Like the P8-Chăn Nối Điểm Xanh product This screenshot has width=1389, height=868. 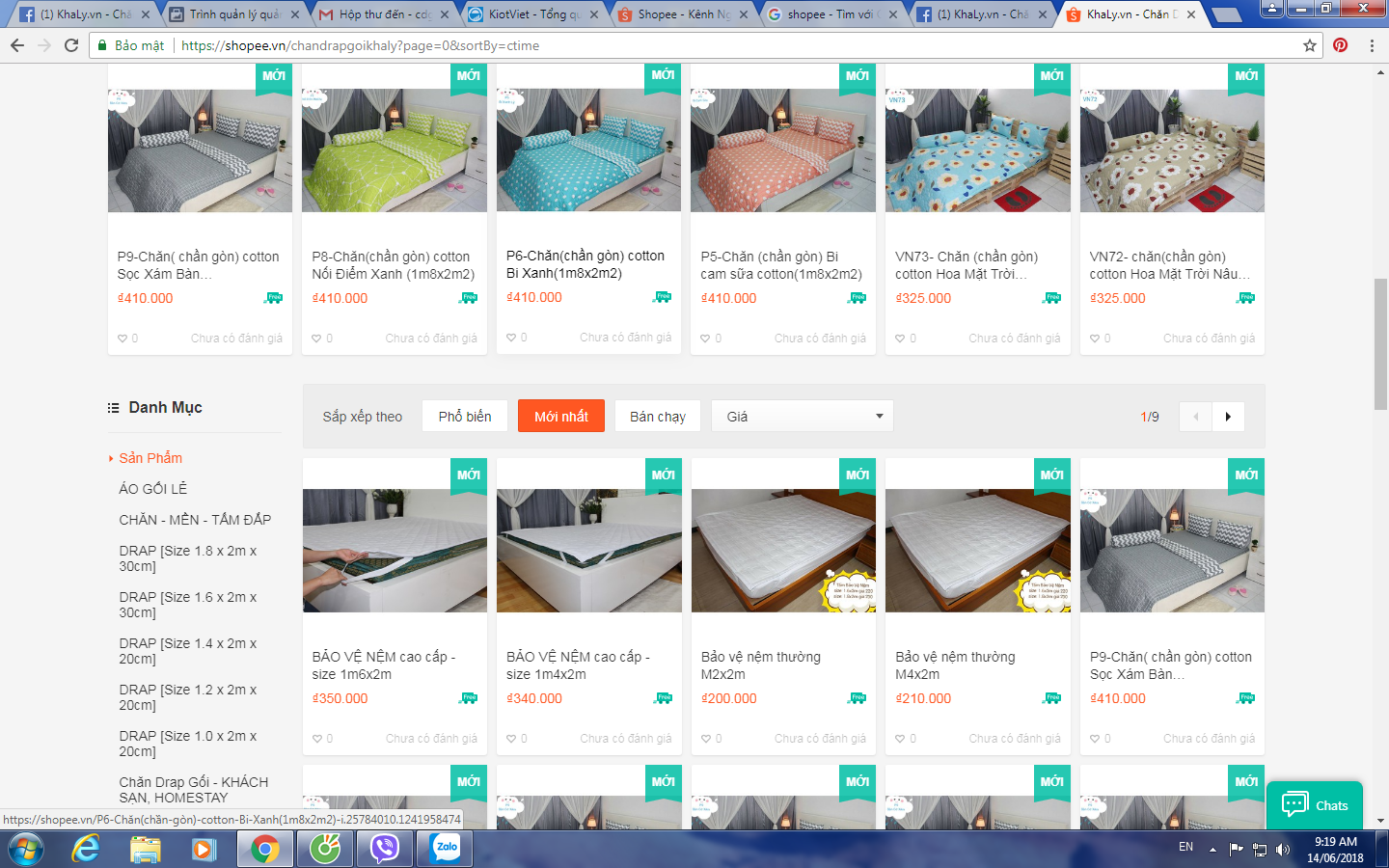pos(317,339)
